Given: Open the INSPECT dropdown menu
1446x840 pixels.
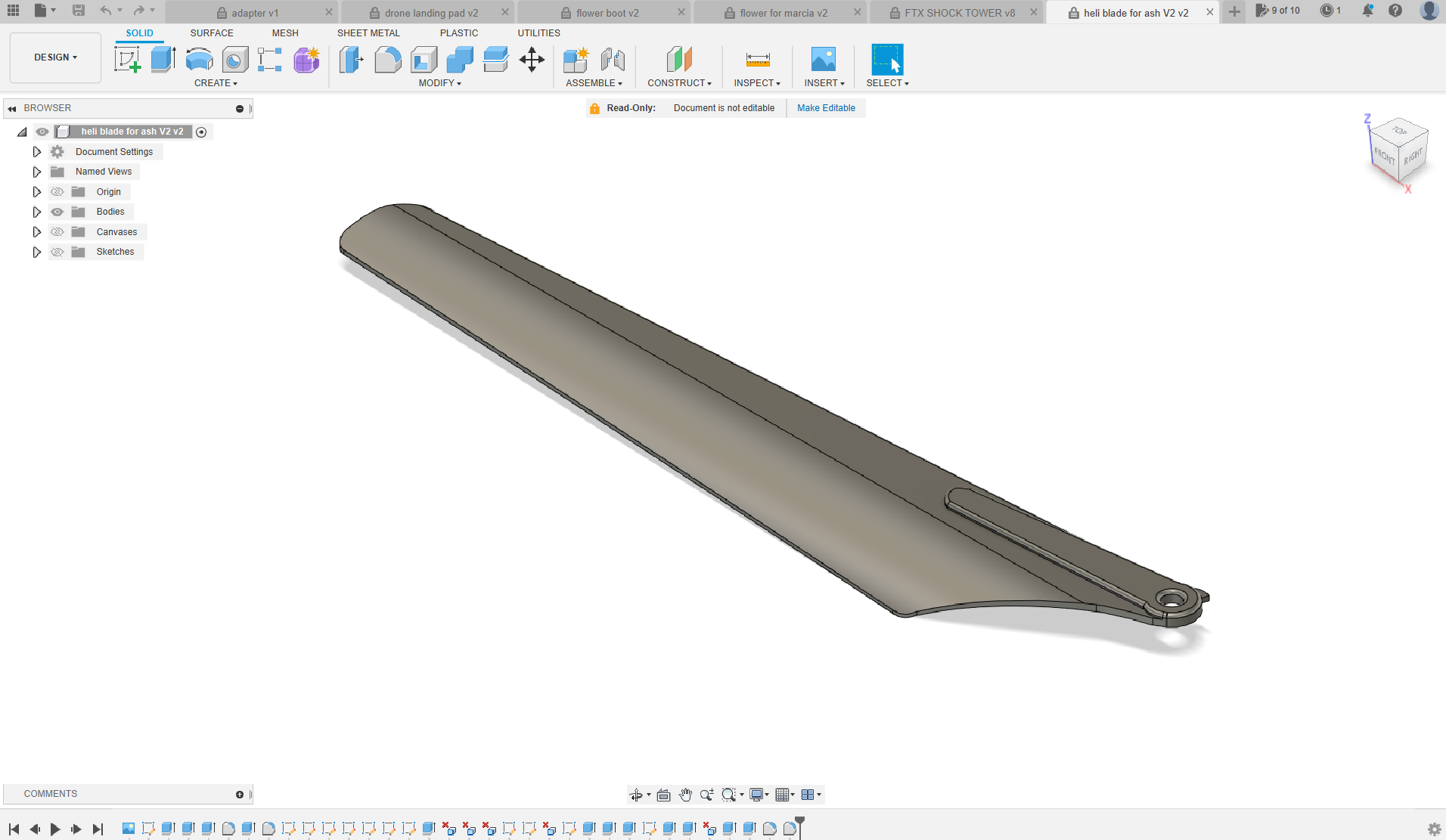Looking at the screenshot, I should (757, 83).
